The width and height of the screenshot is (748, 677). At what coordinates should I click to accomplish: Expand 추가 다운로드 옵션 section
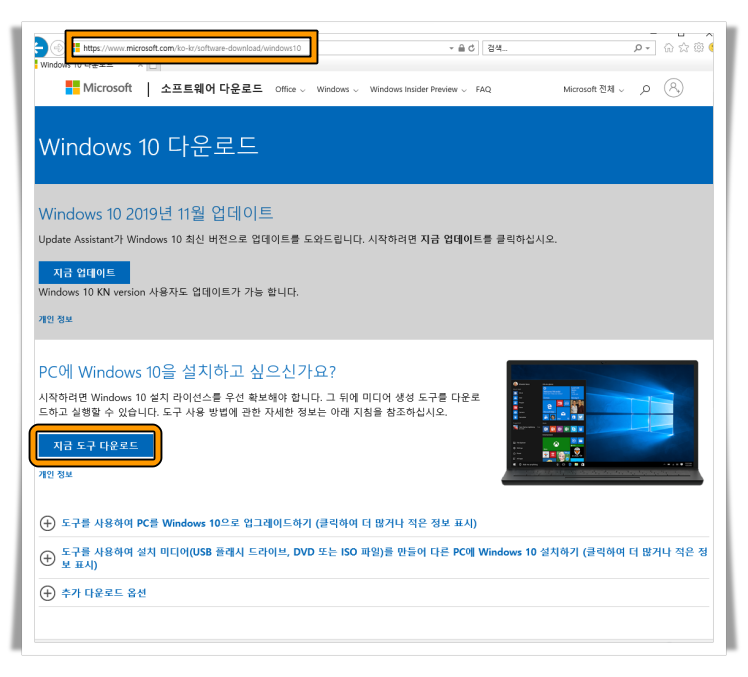click(x=93, y=593)
